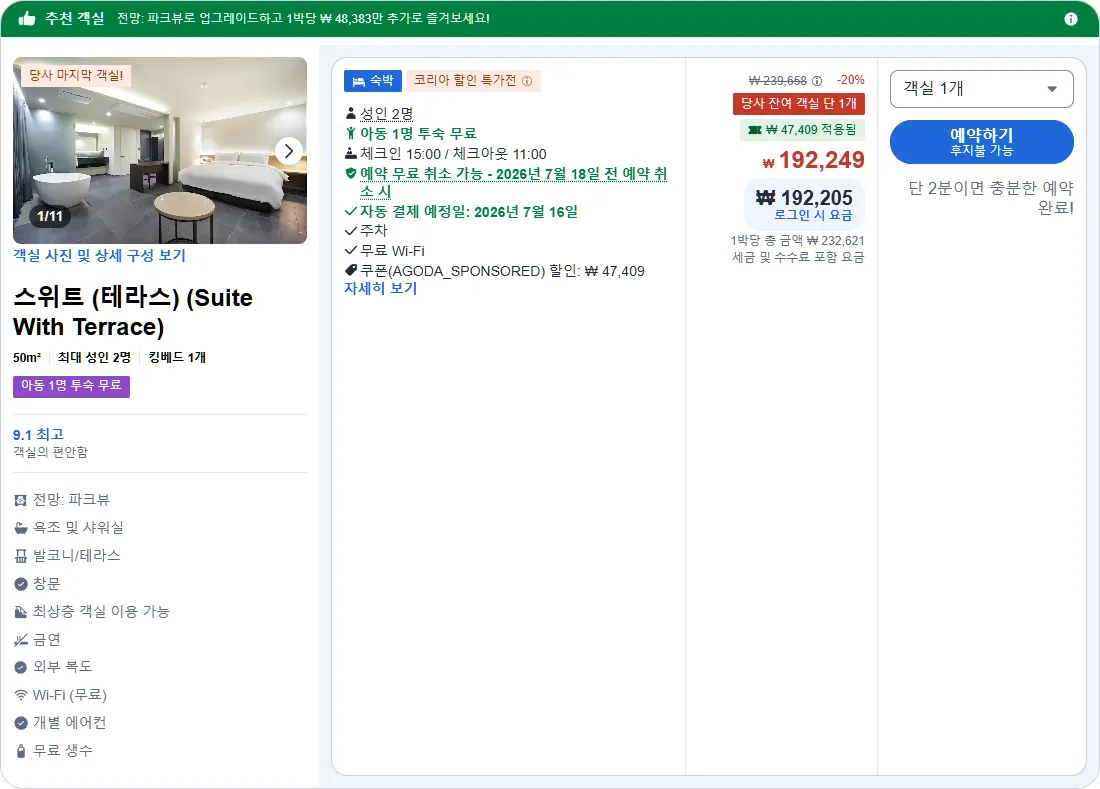Click the free cancellation policy link
1100x789 pixels.
click(513, 182)
